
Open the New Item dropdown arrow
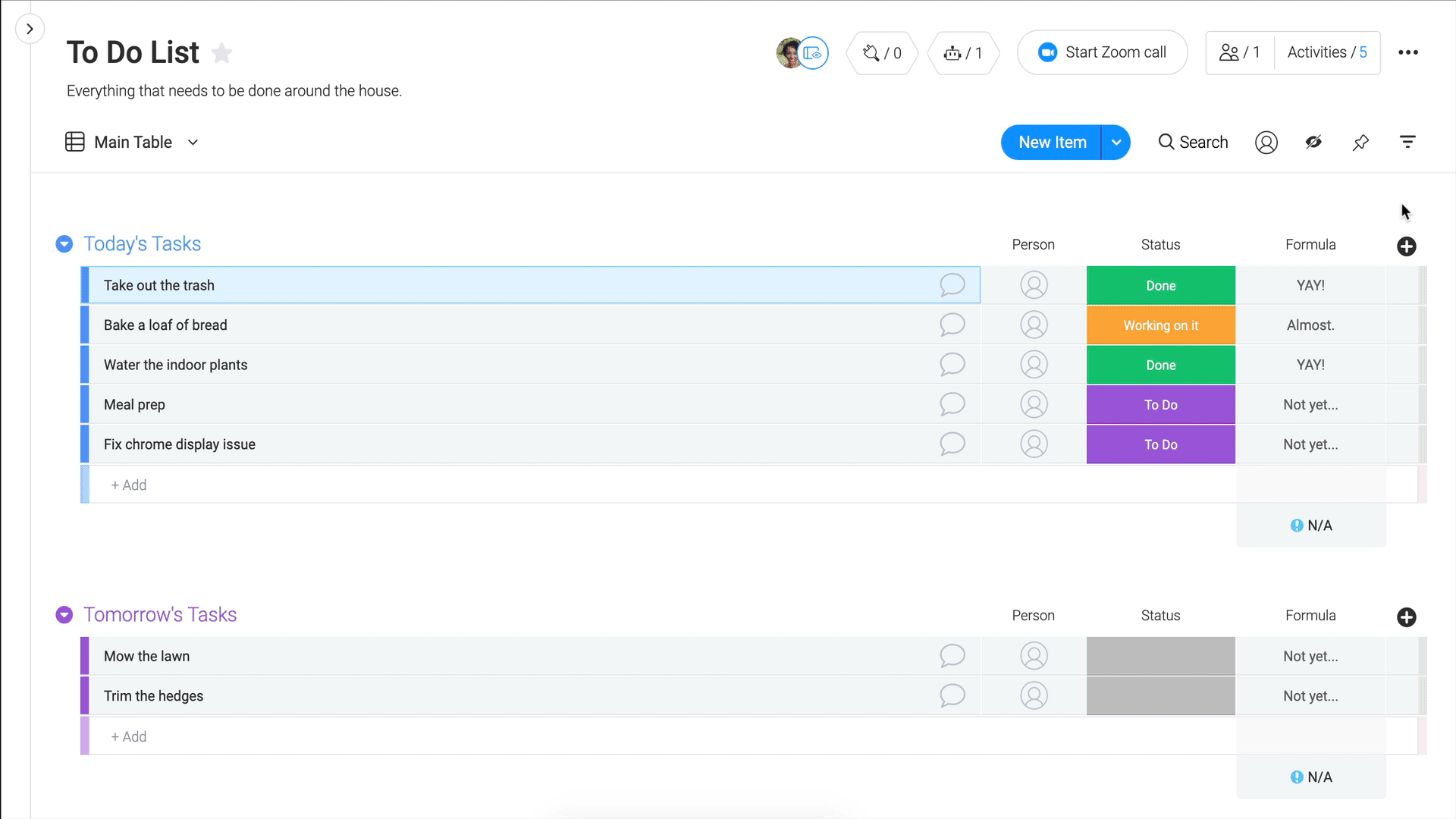pos(1116,143)
